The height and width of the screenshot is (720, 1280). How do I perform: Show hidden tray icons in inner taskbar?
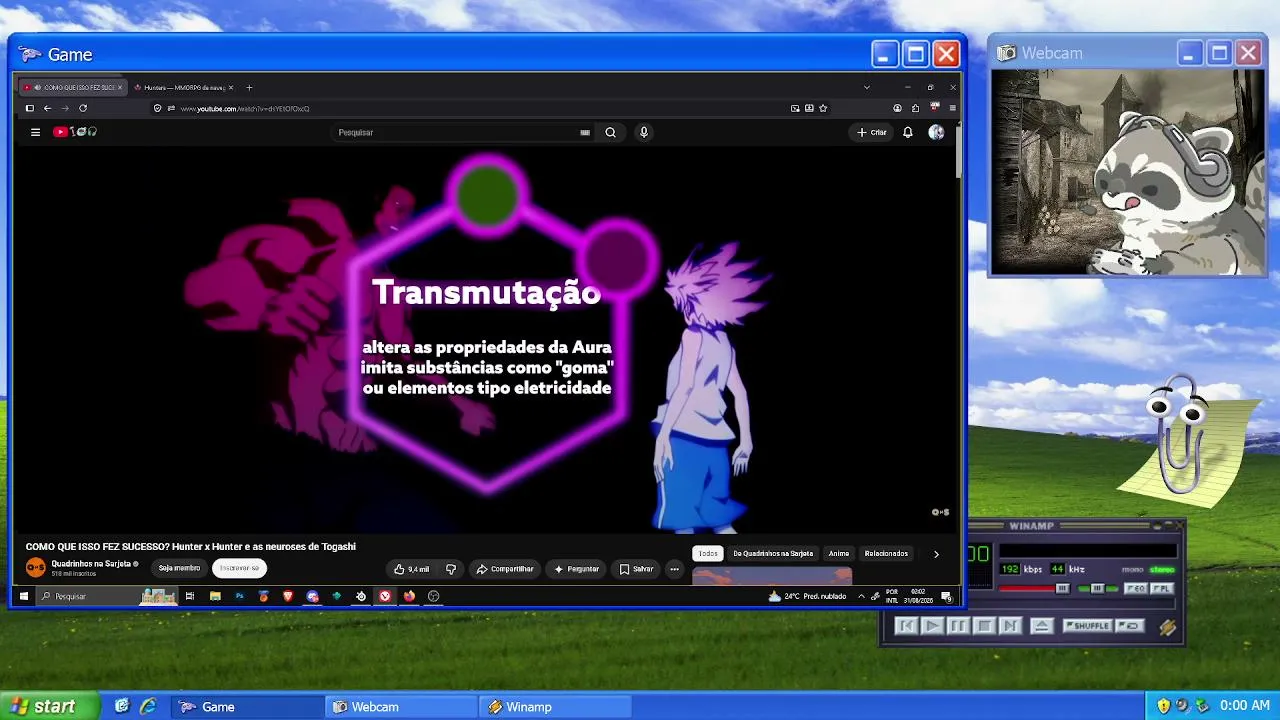pos(861,596)
